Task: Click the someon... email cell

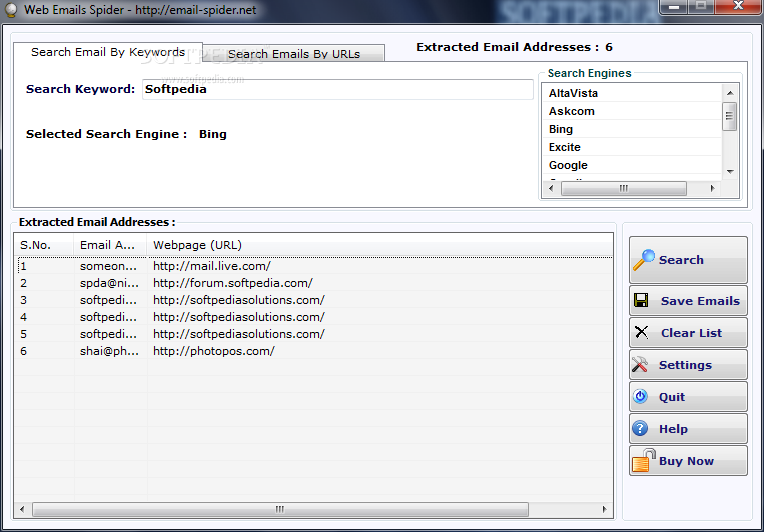Action: [x=109, y=266]
